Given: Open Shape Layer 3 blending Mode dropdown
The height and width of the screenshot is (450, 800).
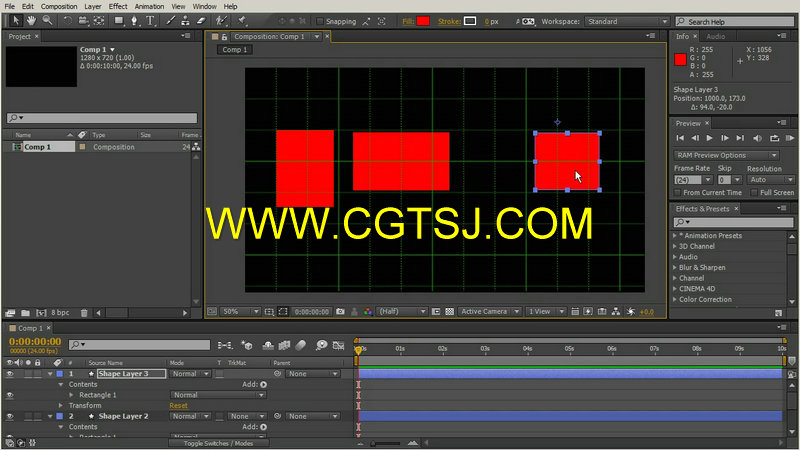Looking at the screenshot, I should [190, 373].
